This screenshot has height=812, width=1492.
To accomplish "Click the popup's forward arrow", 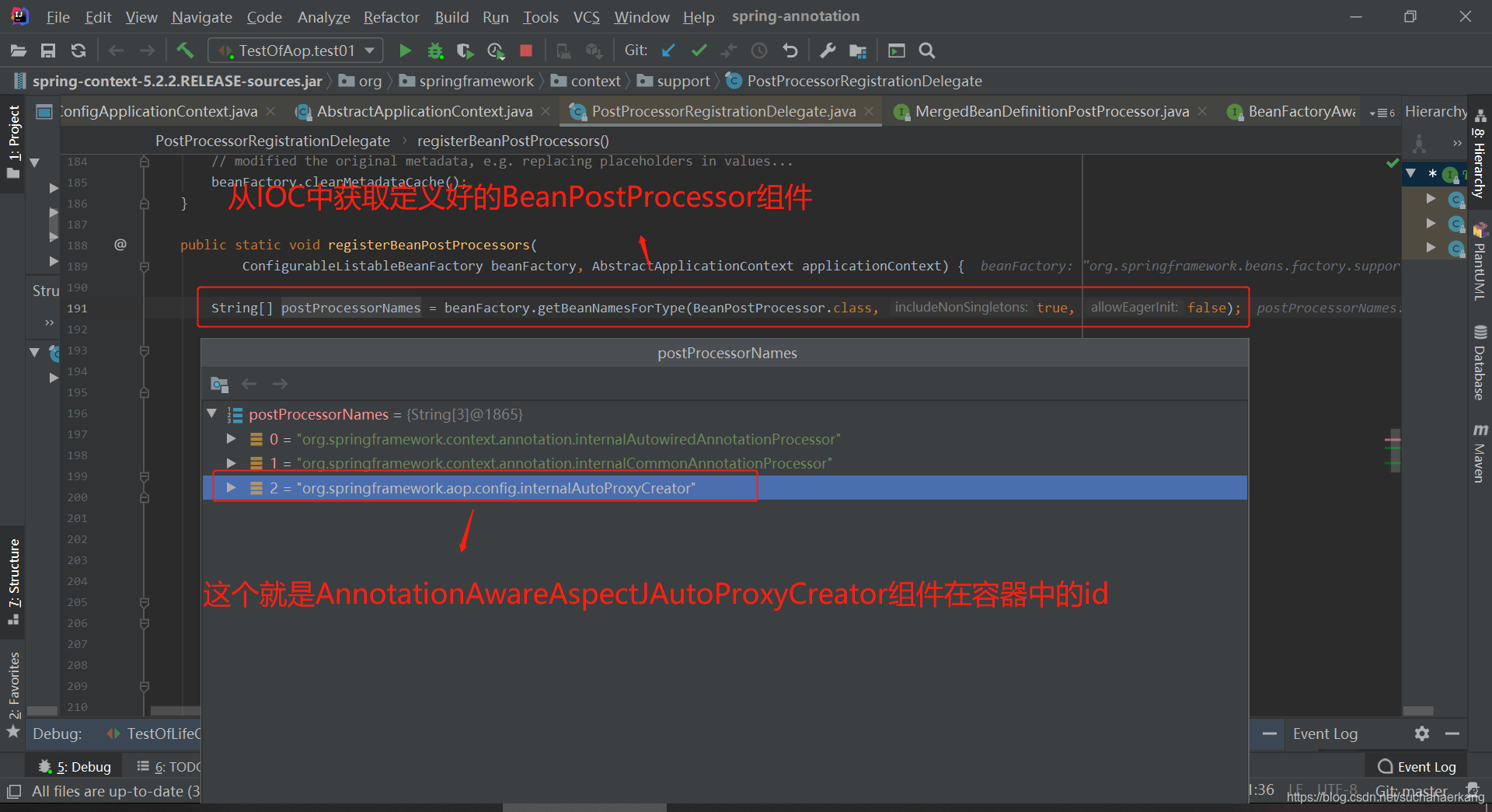I will click(280, 384).
